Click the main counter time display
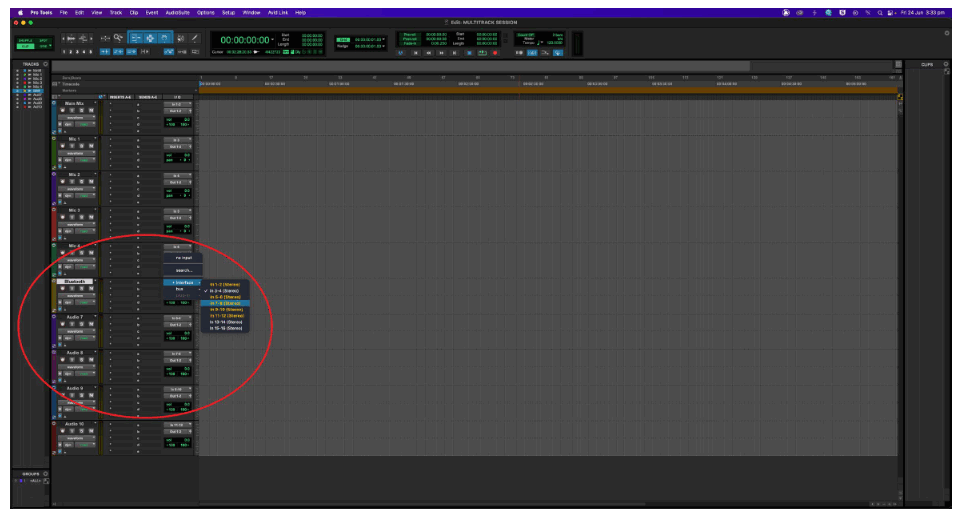The width and height of the screenshot is (958, 518). [x=244, y=40]
